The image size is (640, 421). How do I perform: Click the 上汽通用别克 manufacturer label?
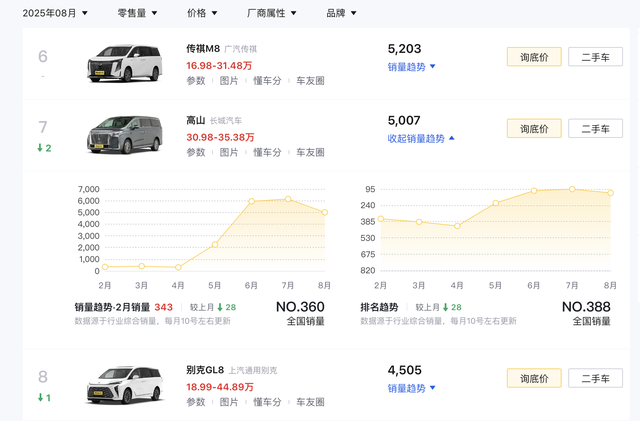[x=253, y=370]
